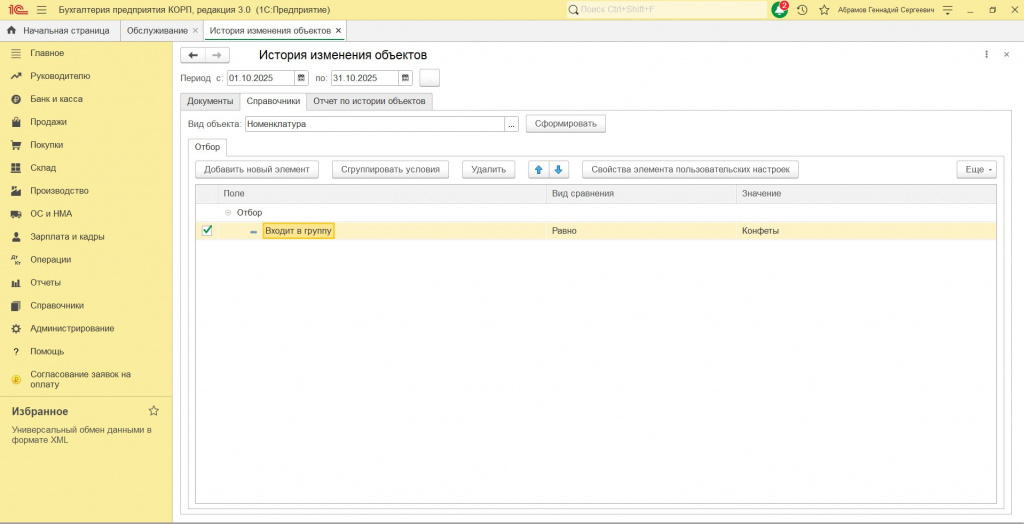Click the Вид сравнения column header
1024x524 pixels.
click(x=641, y=194)
